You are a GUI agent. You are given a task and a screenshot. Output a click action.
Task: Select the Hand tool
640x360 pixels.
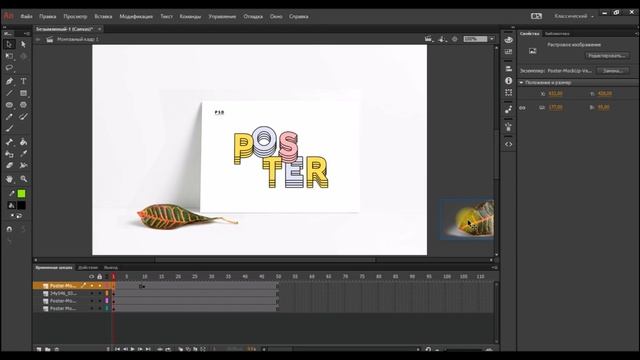pyautogui.click(x=9, y=179)
